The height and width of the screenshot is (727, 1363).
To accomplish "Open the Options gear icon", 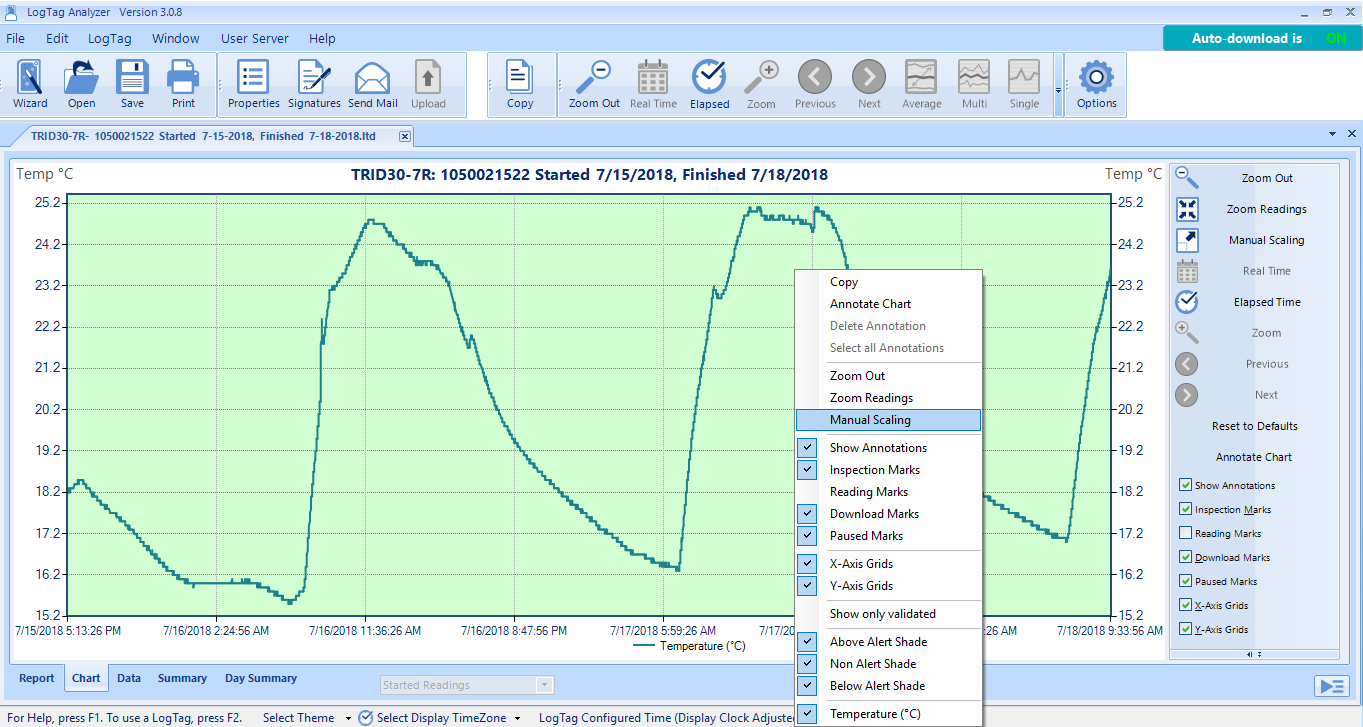I will point(1096,84).
